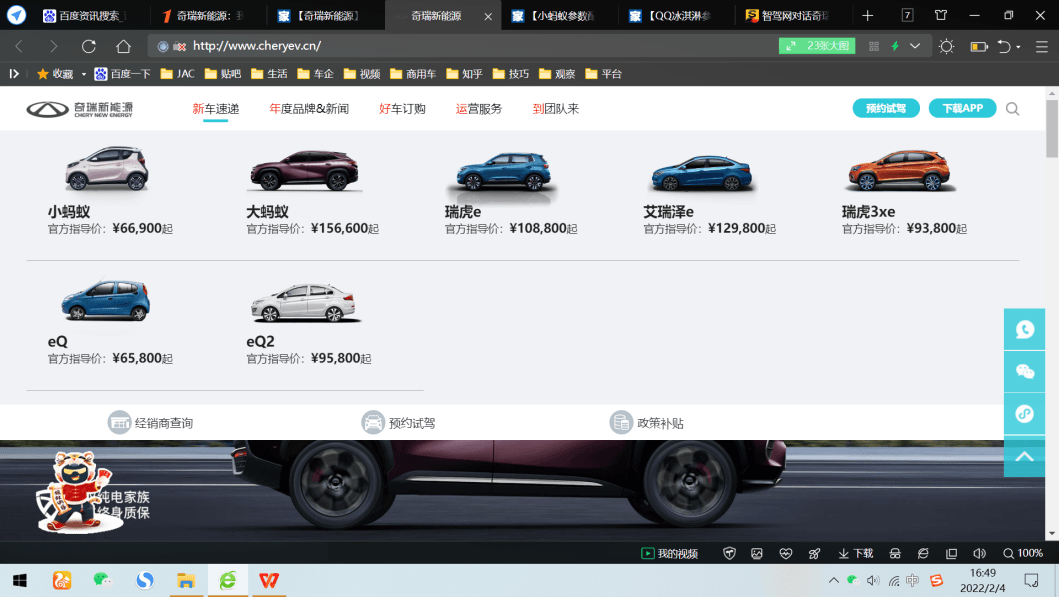1059x597 pixels.
Task: Show the tab count list icon
Action: pos(907,15)
